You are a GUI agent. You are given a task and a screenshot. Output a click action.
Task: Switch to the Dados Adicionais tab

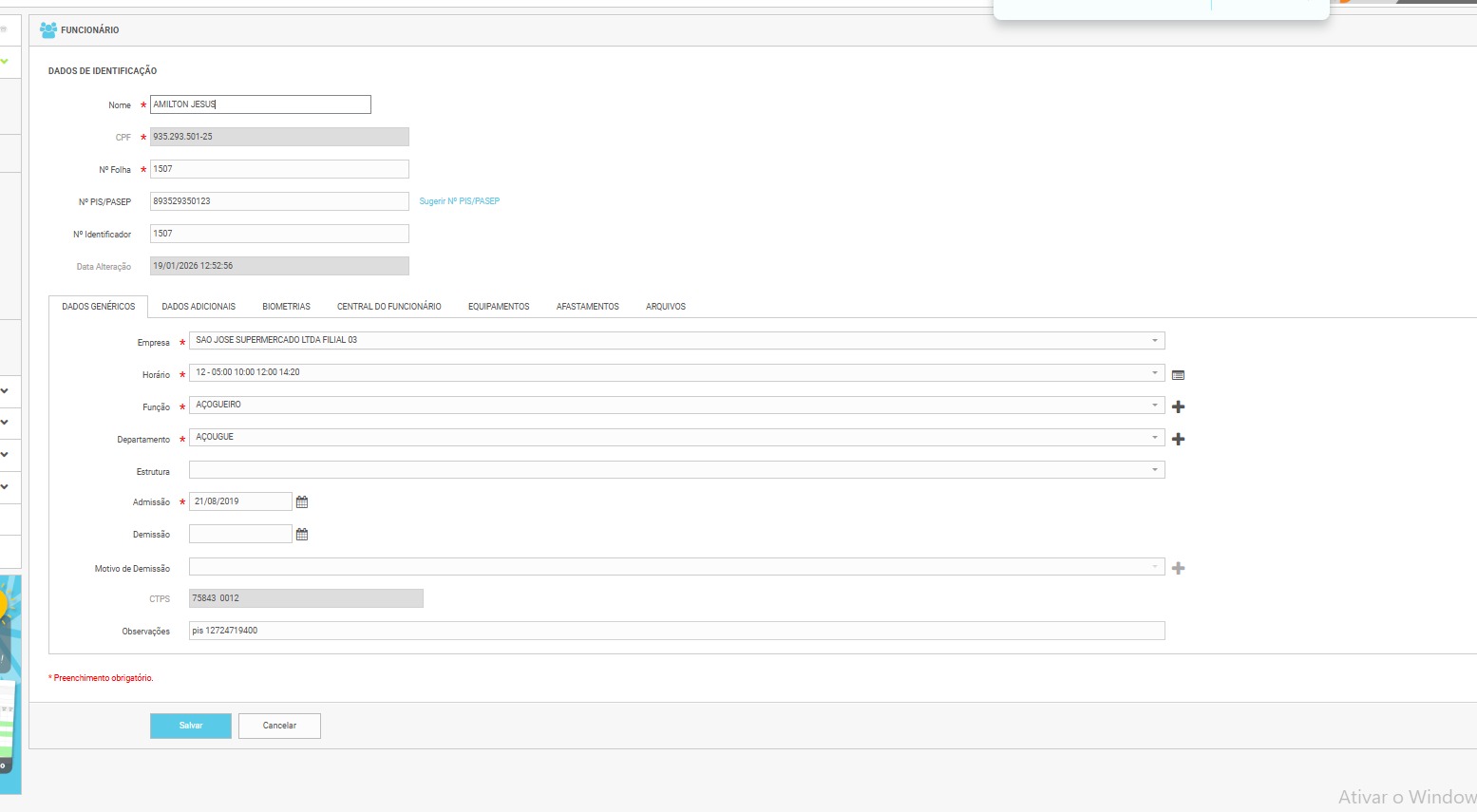199,307
